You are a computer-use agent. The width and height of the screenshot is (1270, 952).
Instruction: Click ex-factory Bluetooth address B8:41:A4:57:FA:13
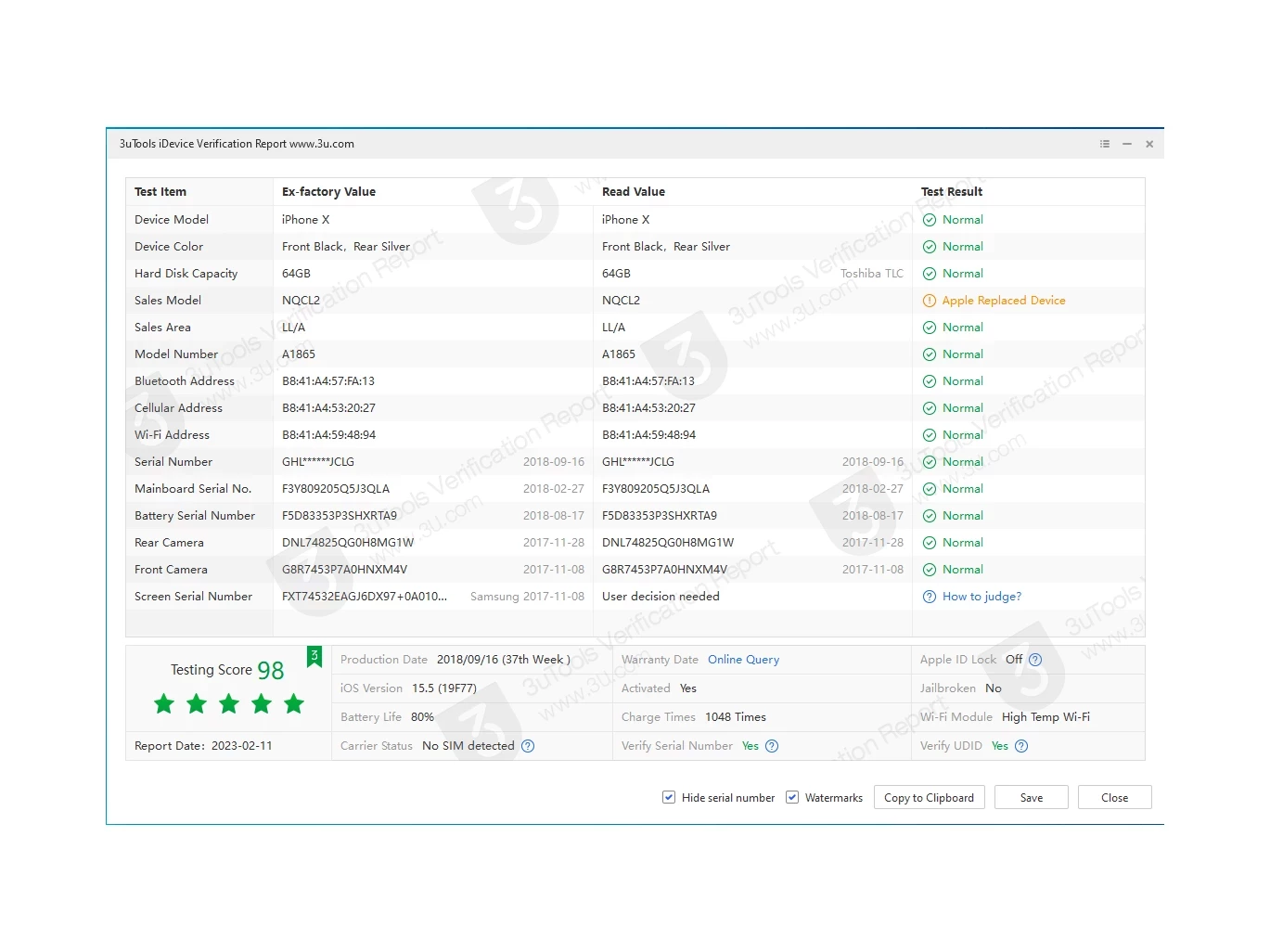(328, 381)
